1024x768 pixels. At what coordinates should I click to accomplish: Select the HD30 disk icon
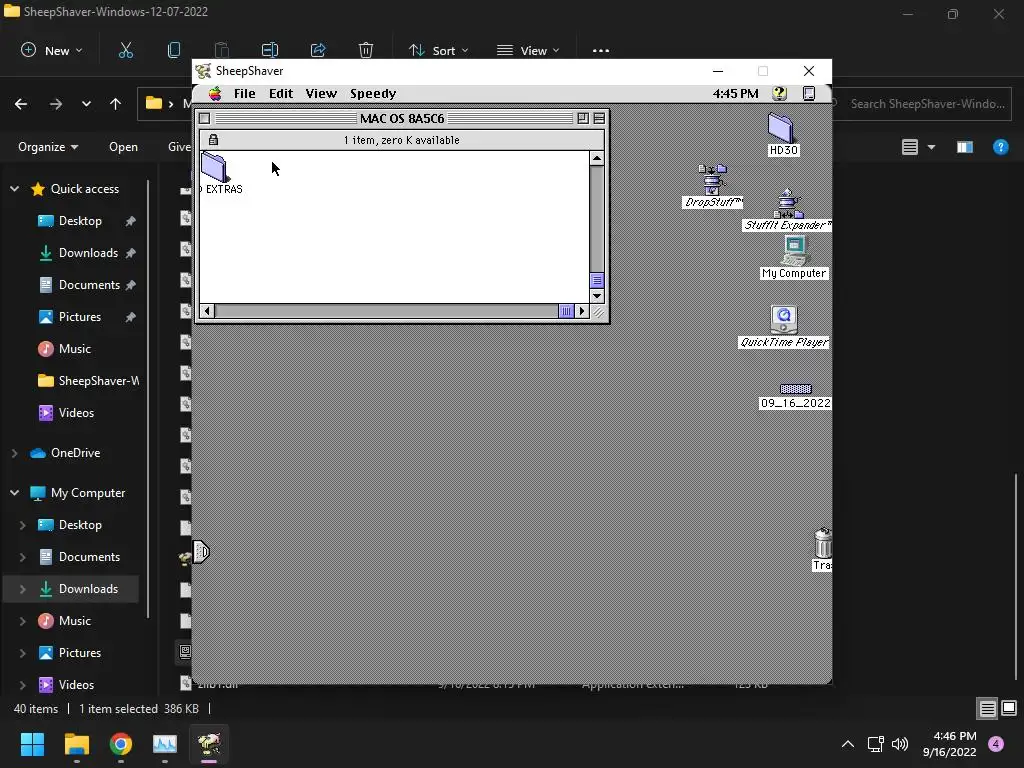pos(781,127)
